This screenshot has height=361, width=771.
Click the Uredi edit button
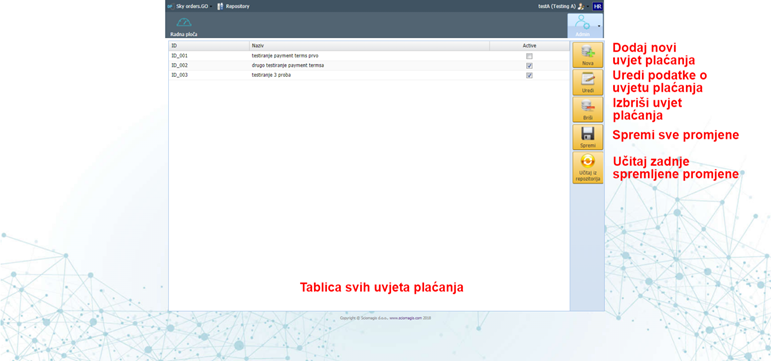[588, 82]
